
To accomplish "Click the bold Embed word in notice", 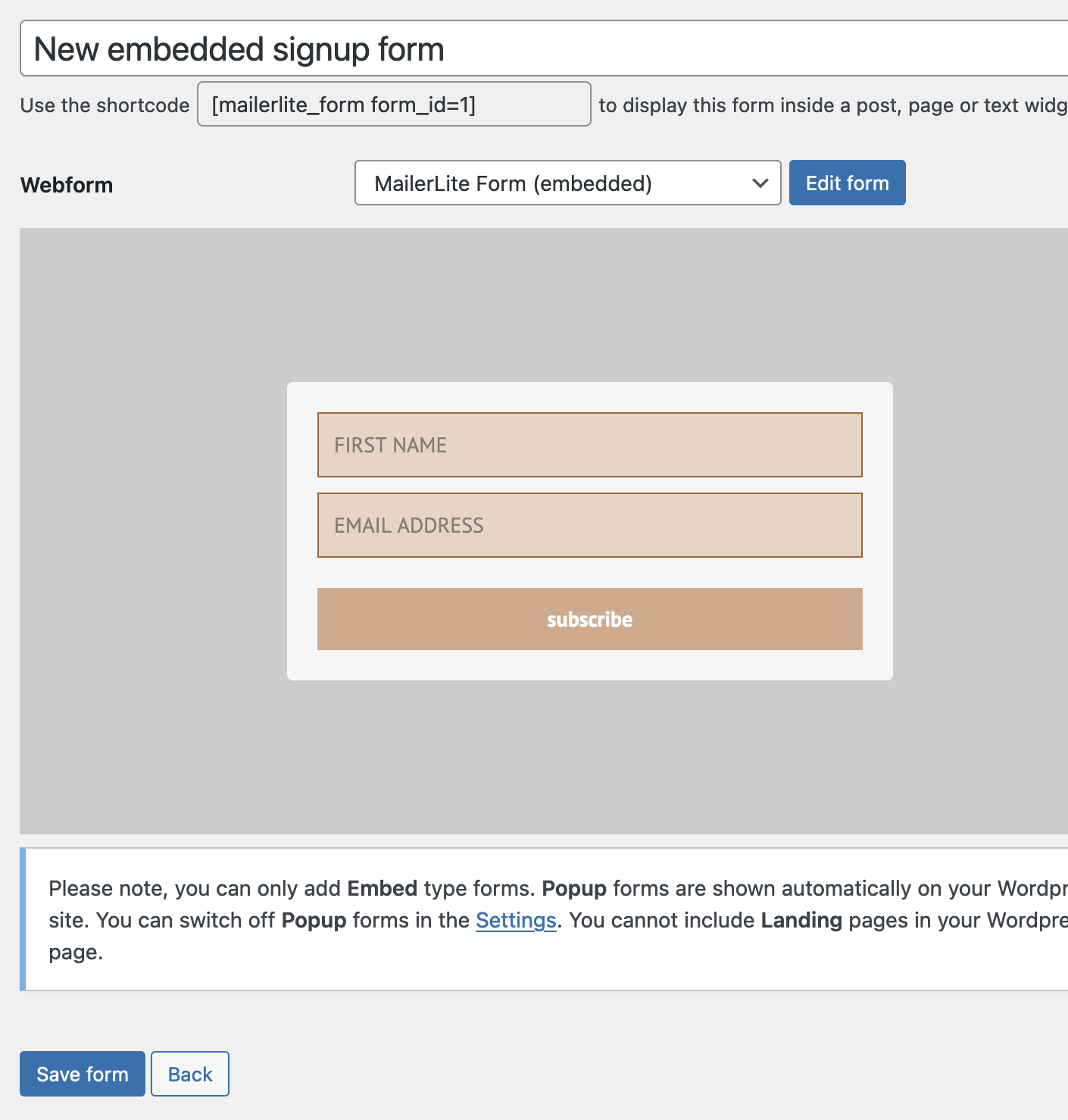I will tap(382, 888).
